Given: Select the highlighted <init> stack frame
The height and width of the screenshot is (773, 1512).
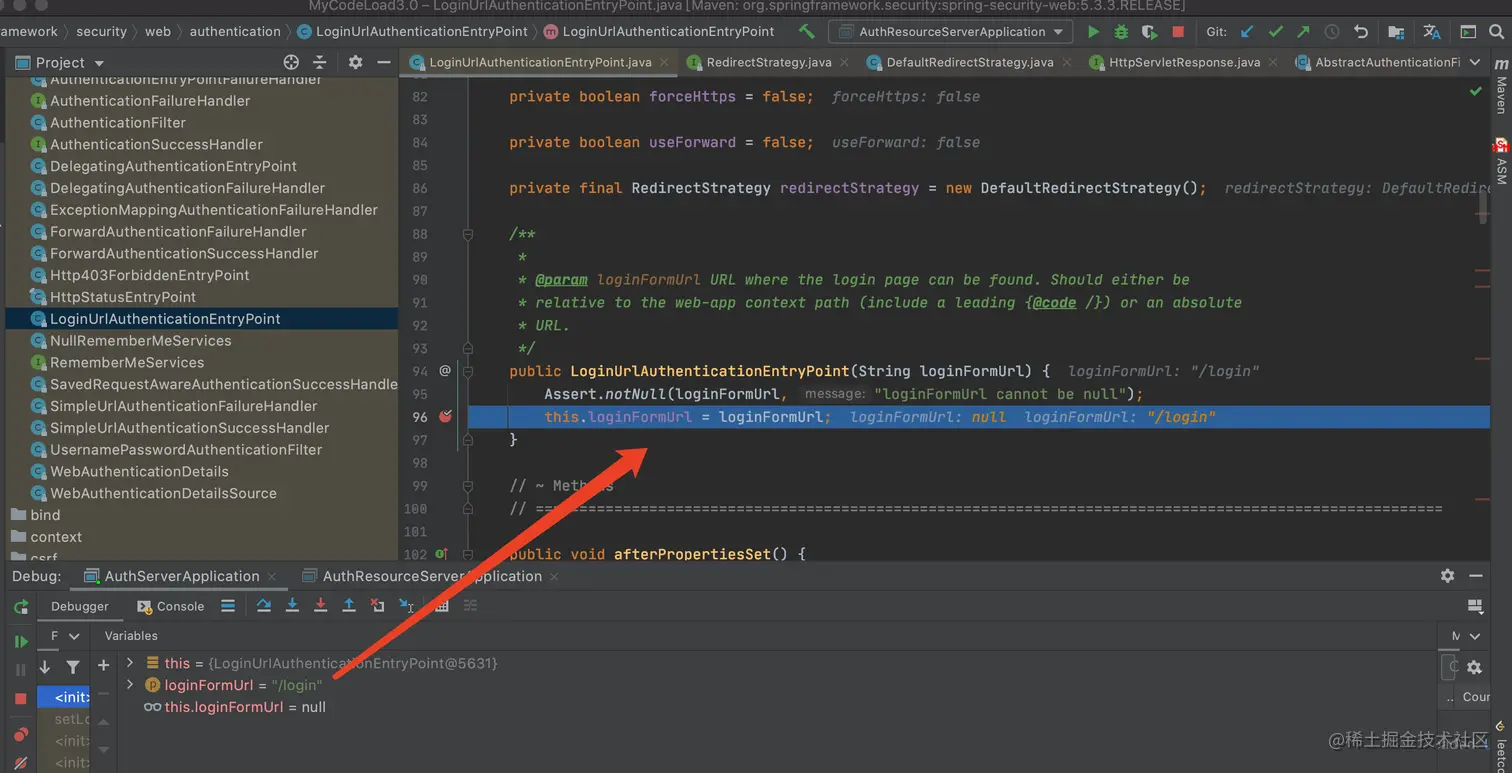Looking at the screenshot, I should tap(64, 697).
